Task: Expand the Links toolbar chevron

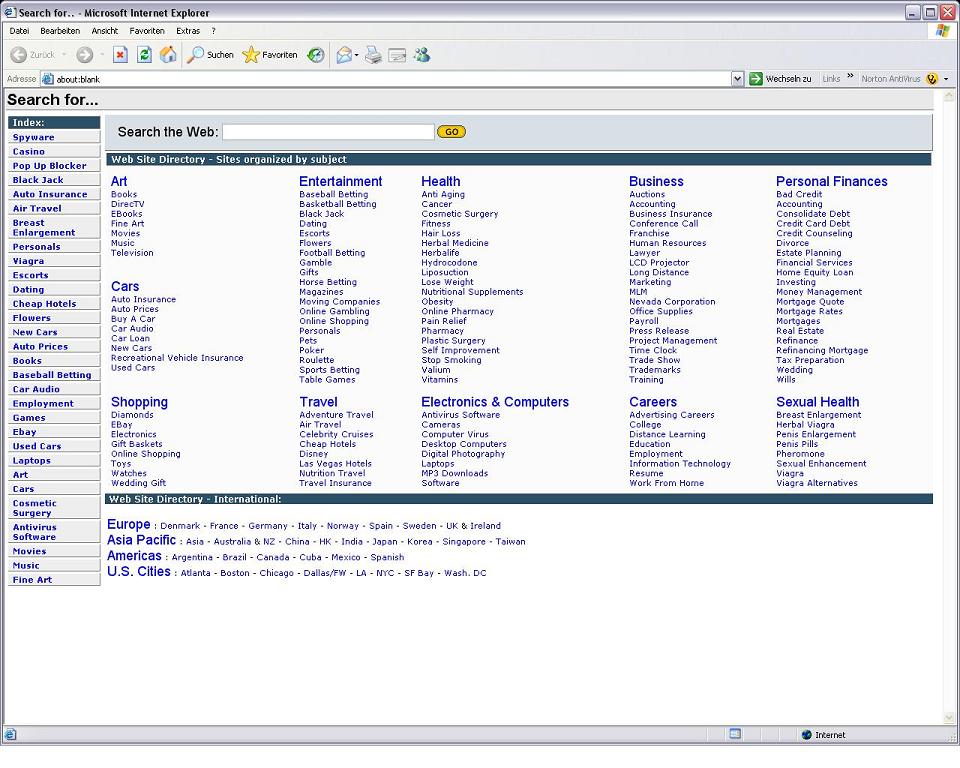Action: [851, 76]
